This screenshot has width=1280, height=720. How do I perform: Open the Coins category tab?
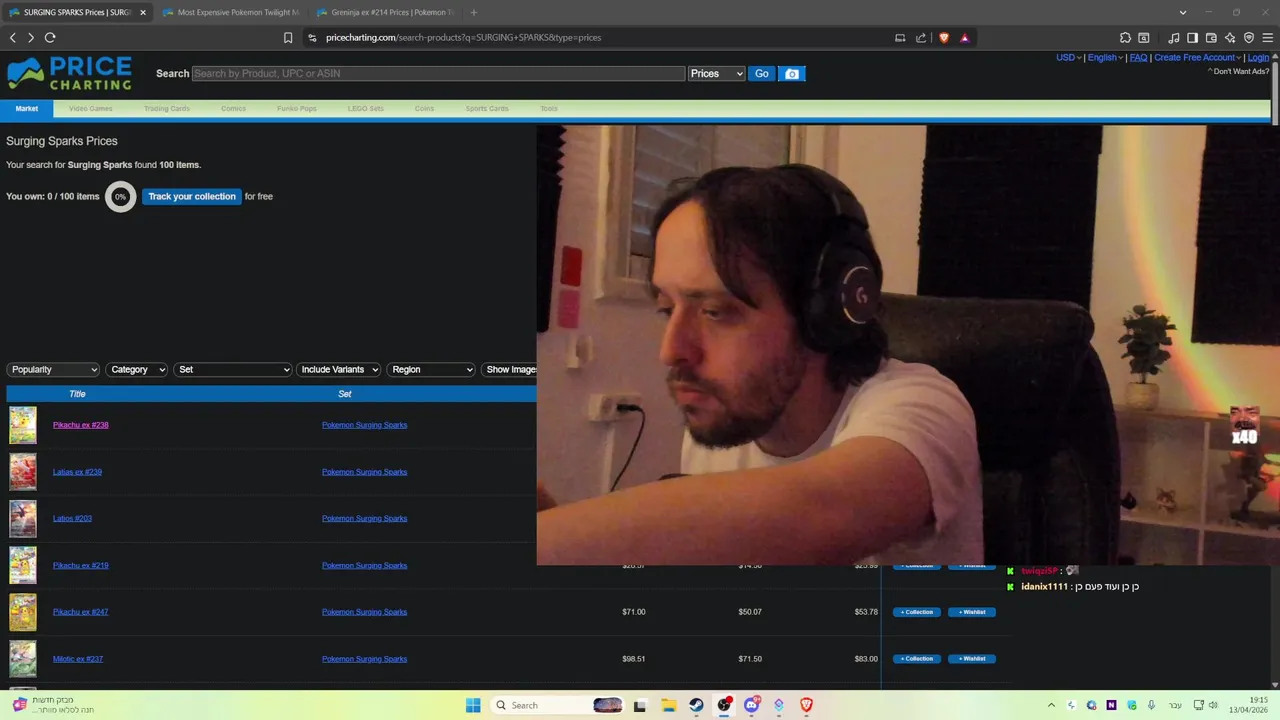(424, 108)
